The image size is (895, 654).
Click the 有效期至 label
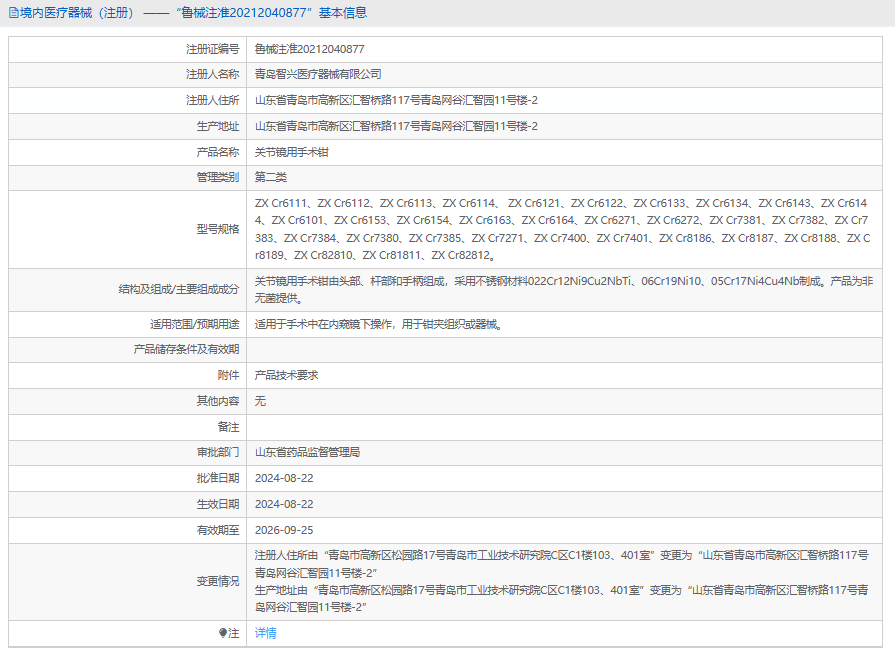click(218, 530)
